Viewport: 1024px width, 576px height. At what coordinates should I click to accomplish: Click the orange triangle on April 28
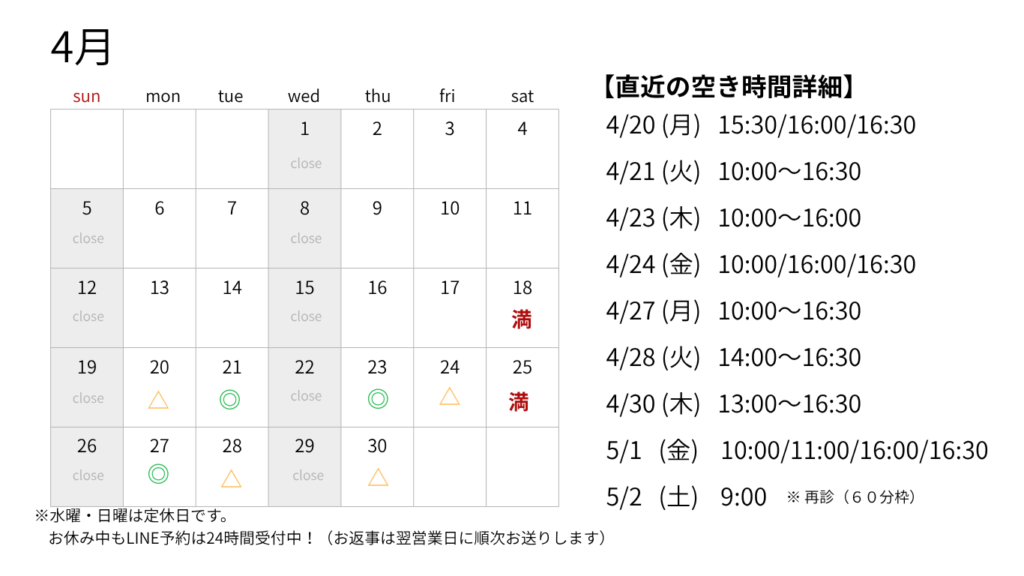pos(231,477)
